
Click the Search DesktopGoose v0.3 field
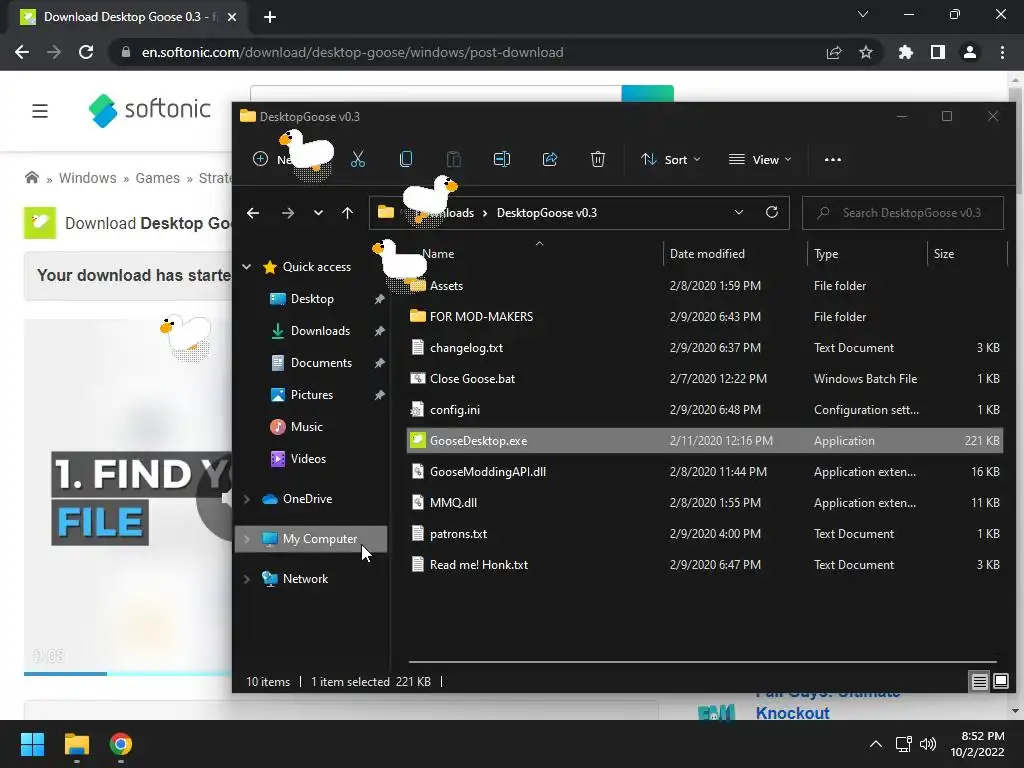tap(903, 213)
